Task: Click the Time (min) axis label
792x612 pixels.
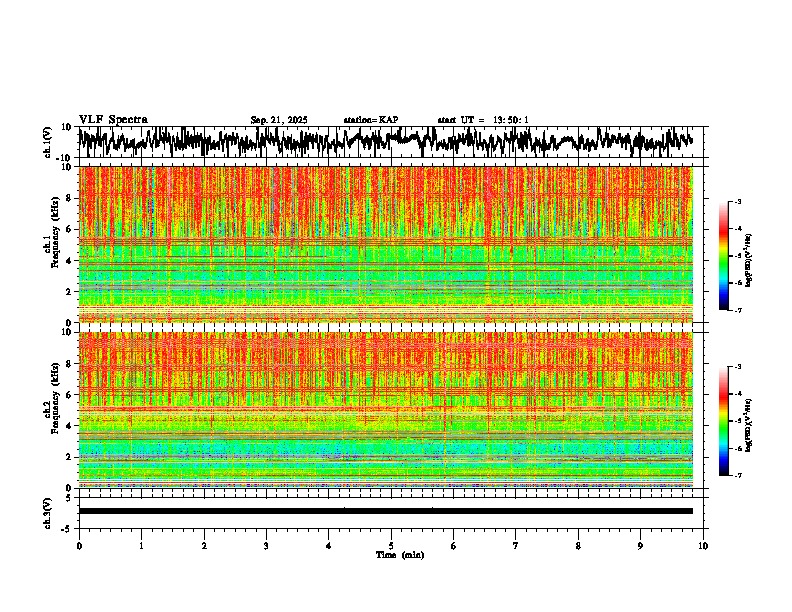Action: click(x=400, y=555)
